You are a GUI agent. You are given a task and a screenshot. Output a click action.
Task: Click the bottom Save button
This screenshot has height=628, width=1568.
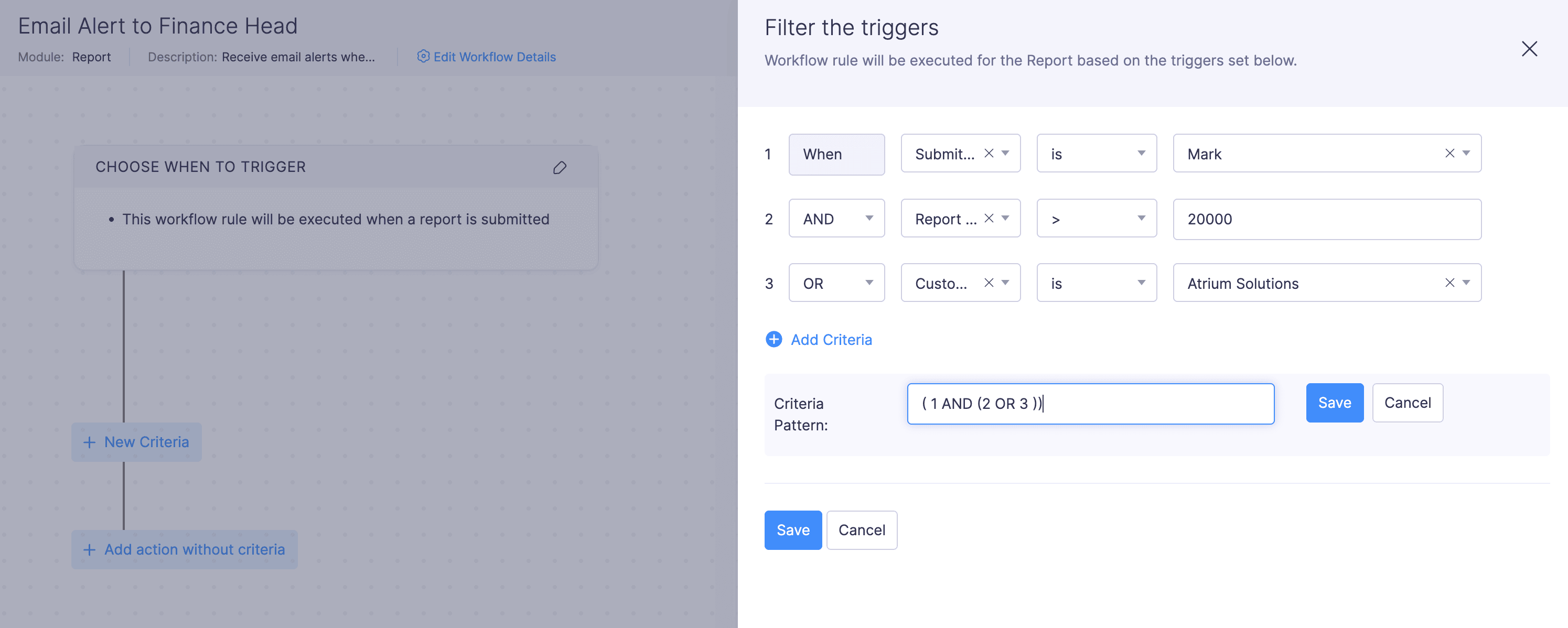[x=792, y=530]
